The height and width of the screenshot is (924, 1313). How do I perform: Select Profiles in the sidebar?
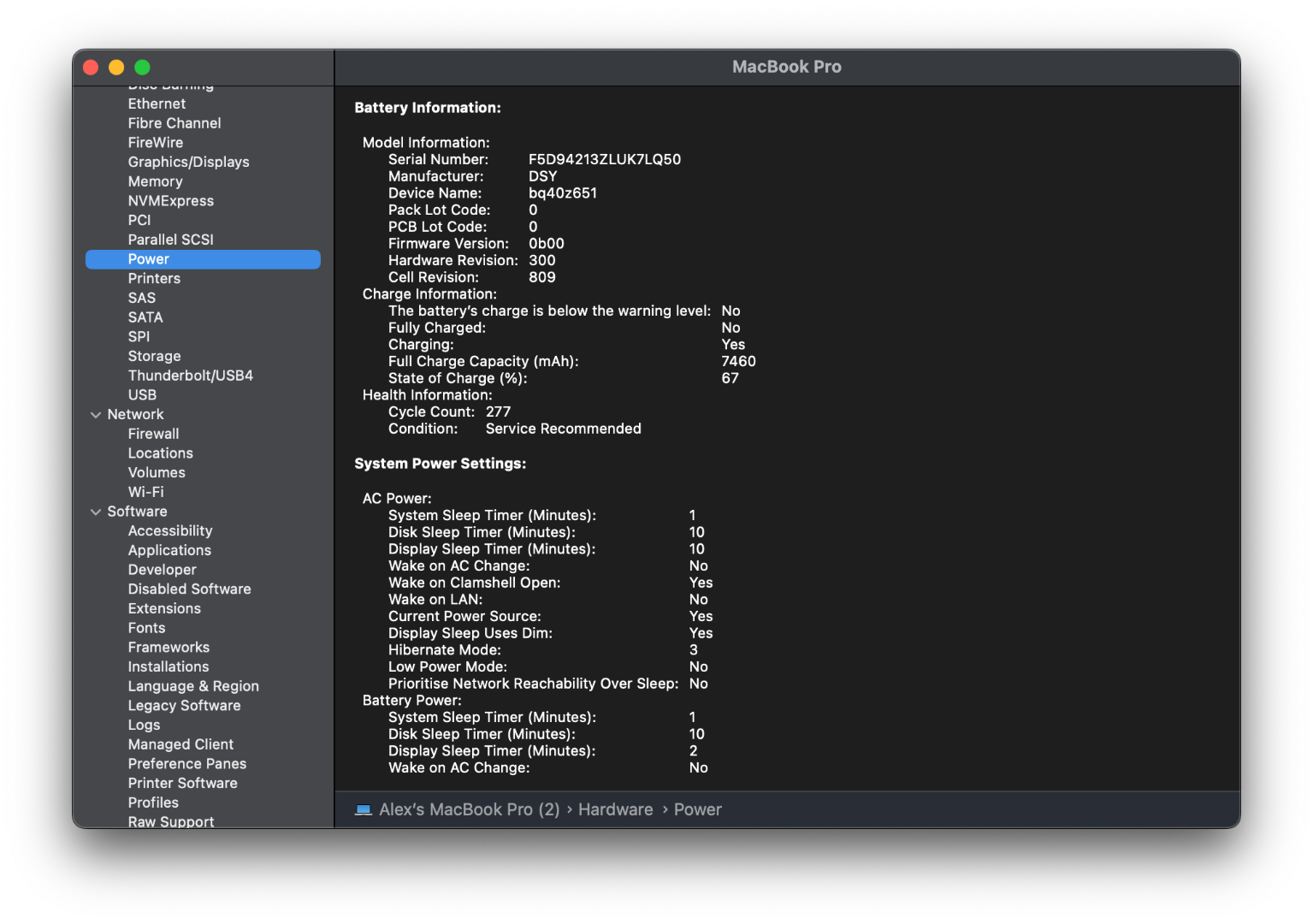[x=153, y=803]
